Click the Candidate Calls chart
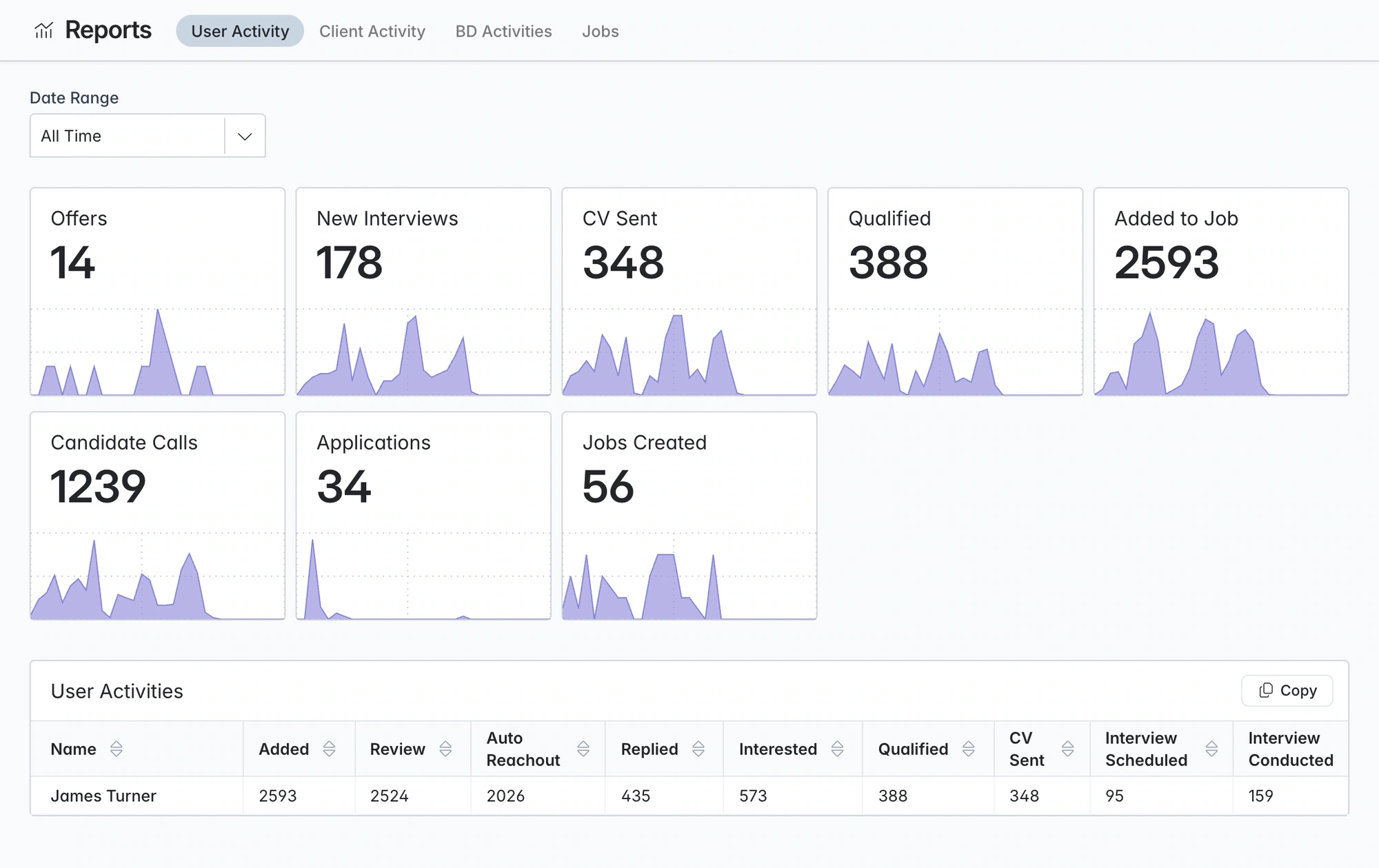1379x868 pixels. [157, 576]
